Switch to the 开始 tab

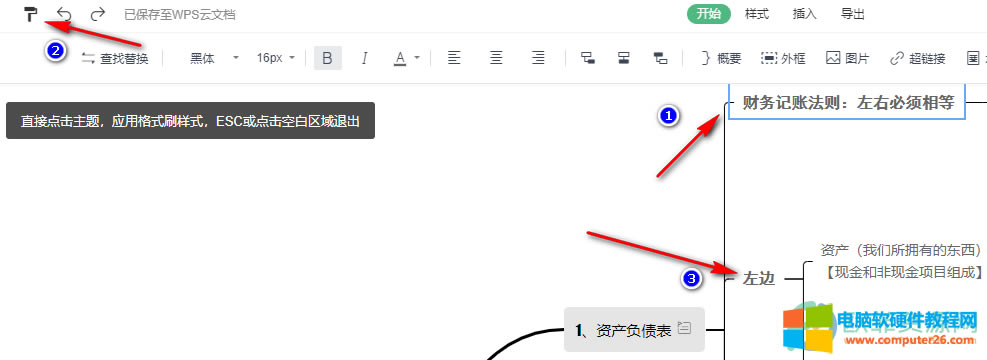(709, 14)
